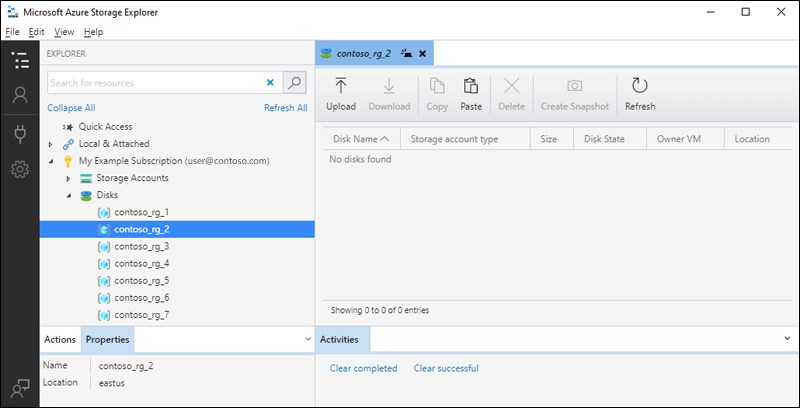
Task: Click the contoso_rg_3 resource group icon
Action: pos(104,247)
